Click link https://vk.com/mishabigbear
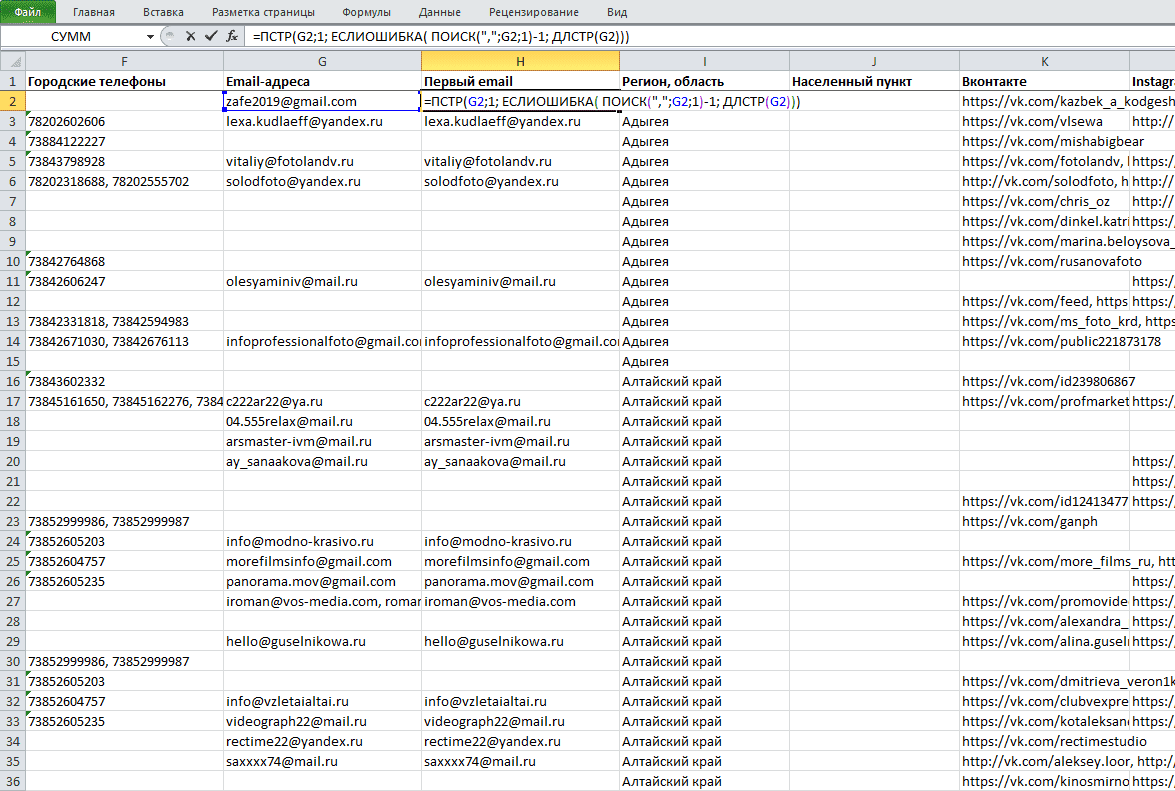Viewport: 1175px width, 791px height. (1053, 141)
